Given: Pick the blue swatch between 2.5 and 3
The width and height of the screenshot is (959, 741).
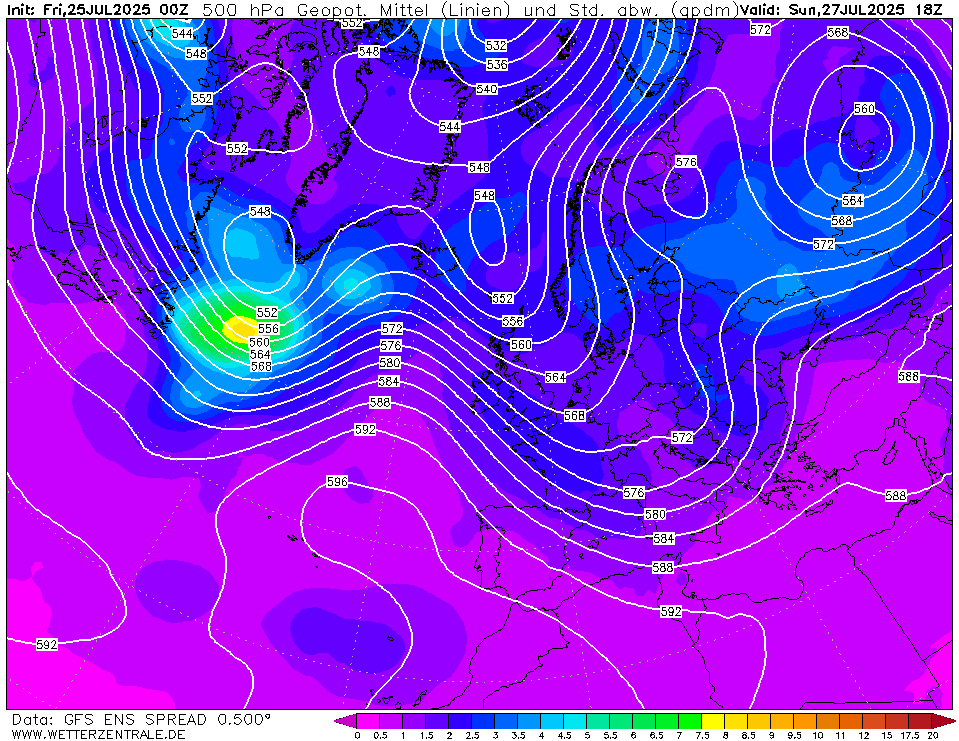Looking at the screenshot, I should [x=483, y=721].
